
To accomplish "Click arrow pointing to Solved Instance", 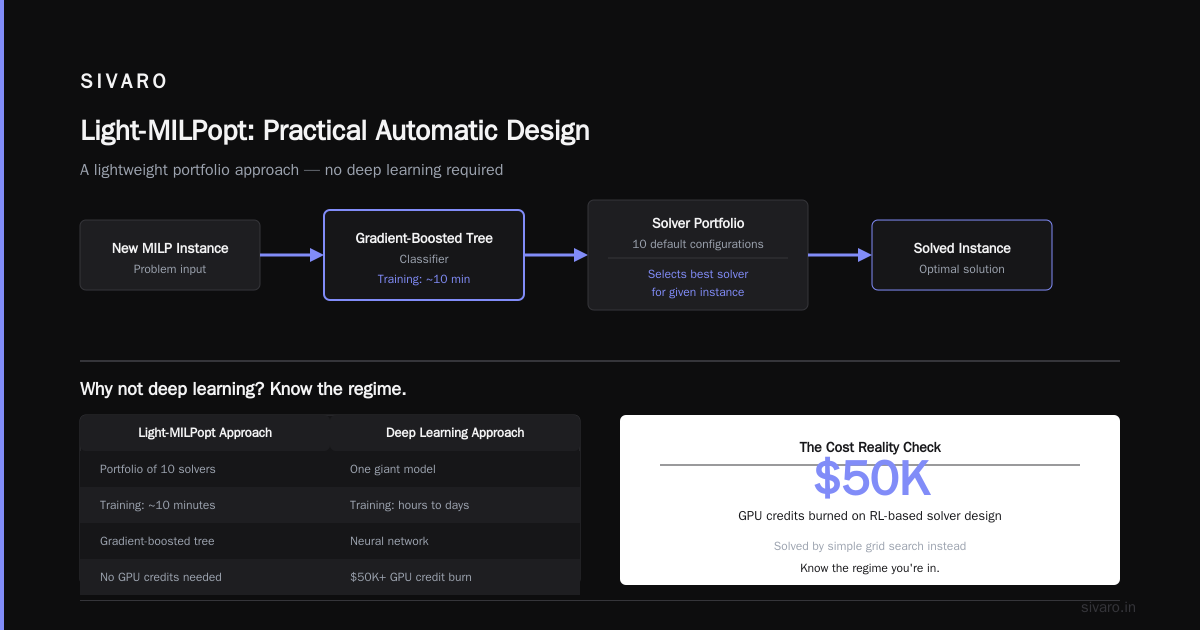I will pos(840,255).
